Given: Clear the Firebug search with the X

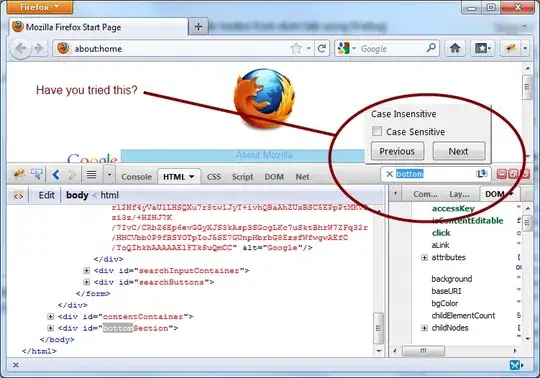Looking at the screenshot, I should coord(390,174).
